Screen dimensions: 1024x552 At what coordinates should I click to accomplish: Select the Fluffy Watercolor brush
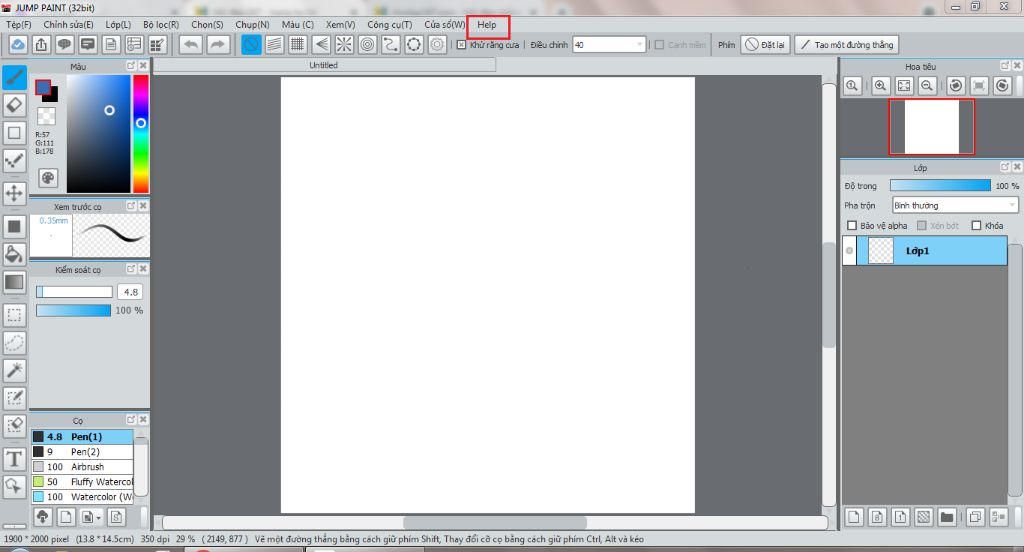click(82, 481)
